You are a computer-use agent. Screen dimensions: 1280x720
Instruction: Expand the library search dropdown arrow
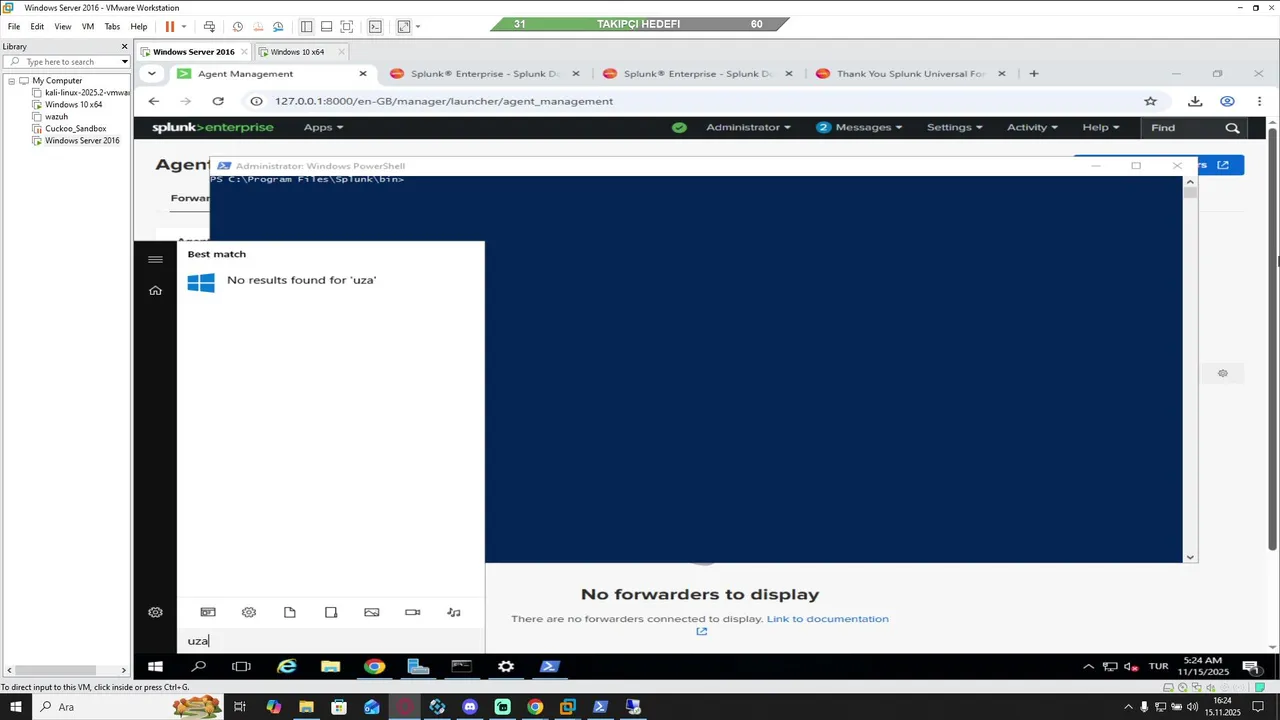(125, 62)
